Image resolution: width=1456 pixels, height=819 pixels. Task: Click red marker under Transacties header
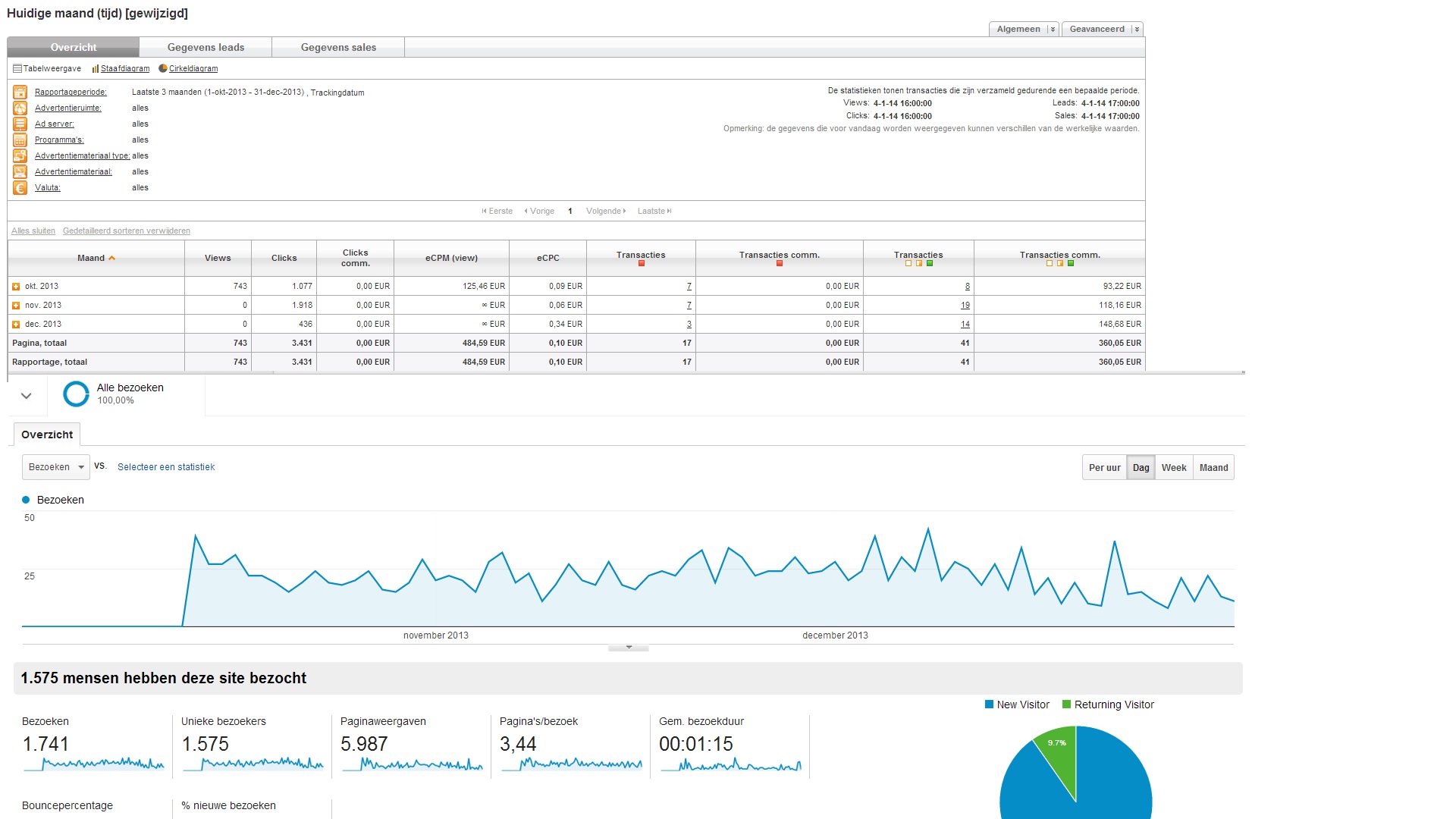(642, 263)
